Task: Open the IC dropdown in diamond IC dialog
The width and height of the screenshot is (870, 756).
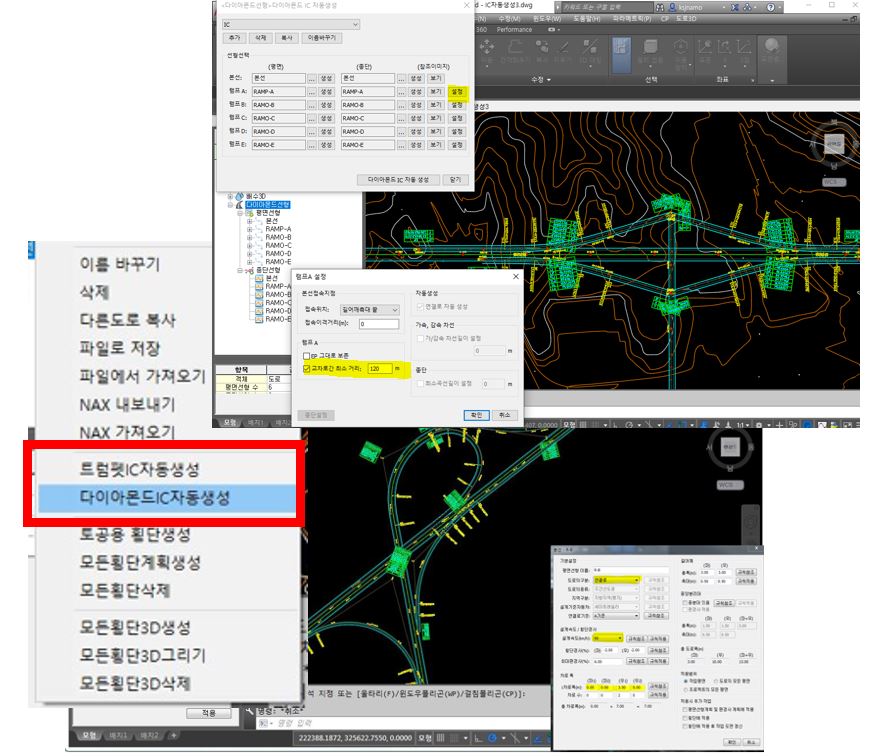Action: pyautogui.click(x=291, y=24)
